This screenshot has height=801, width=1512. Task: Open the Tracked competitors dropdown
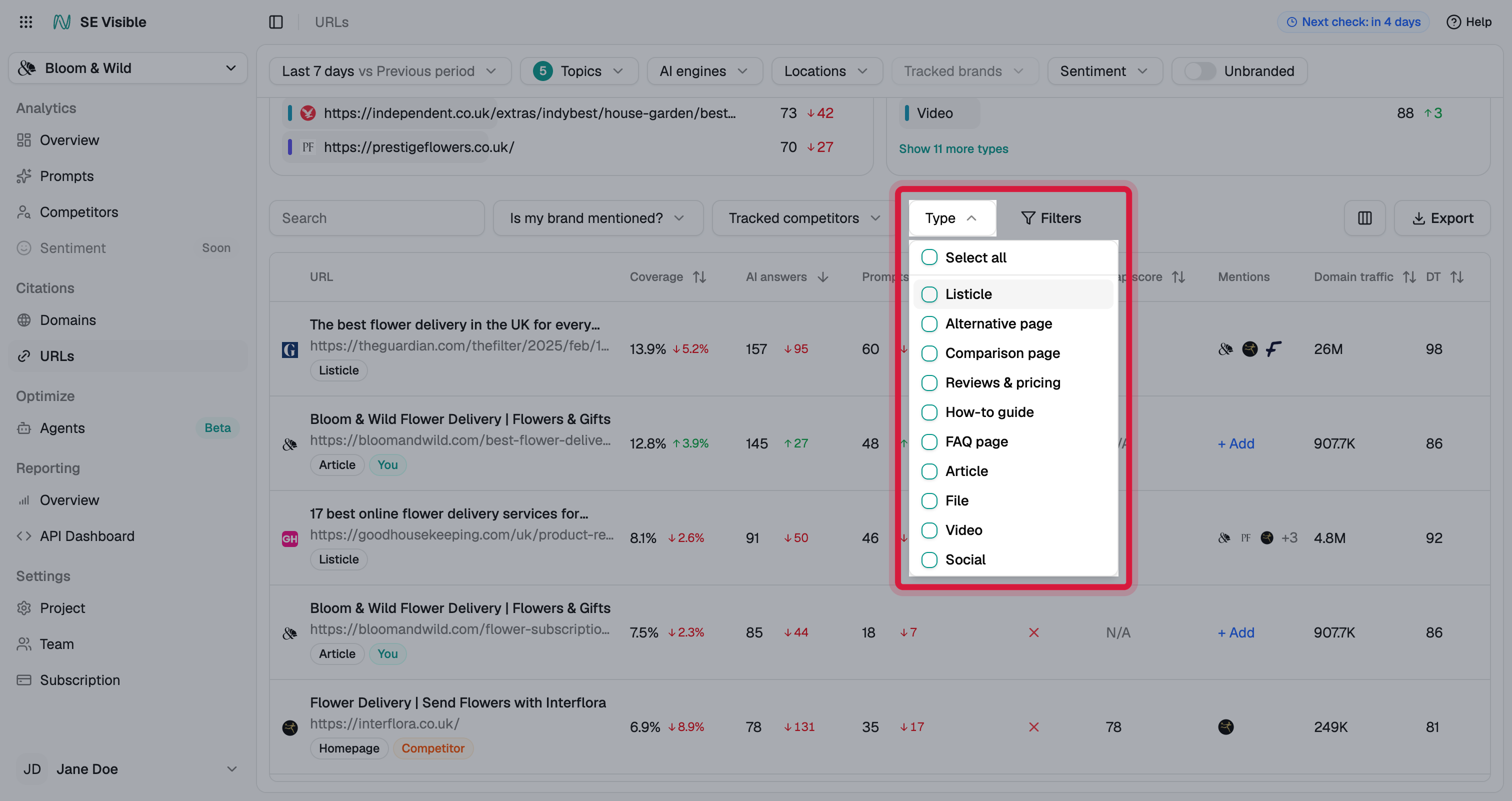pos(803,218)
